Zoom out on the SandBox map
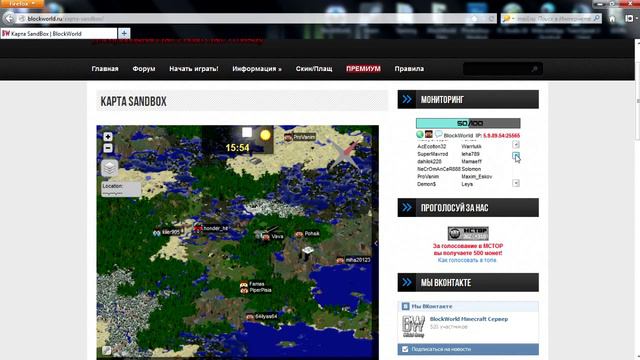640x360 pixels. pyautogui.click(x=108, y=148)
